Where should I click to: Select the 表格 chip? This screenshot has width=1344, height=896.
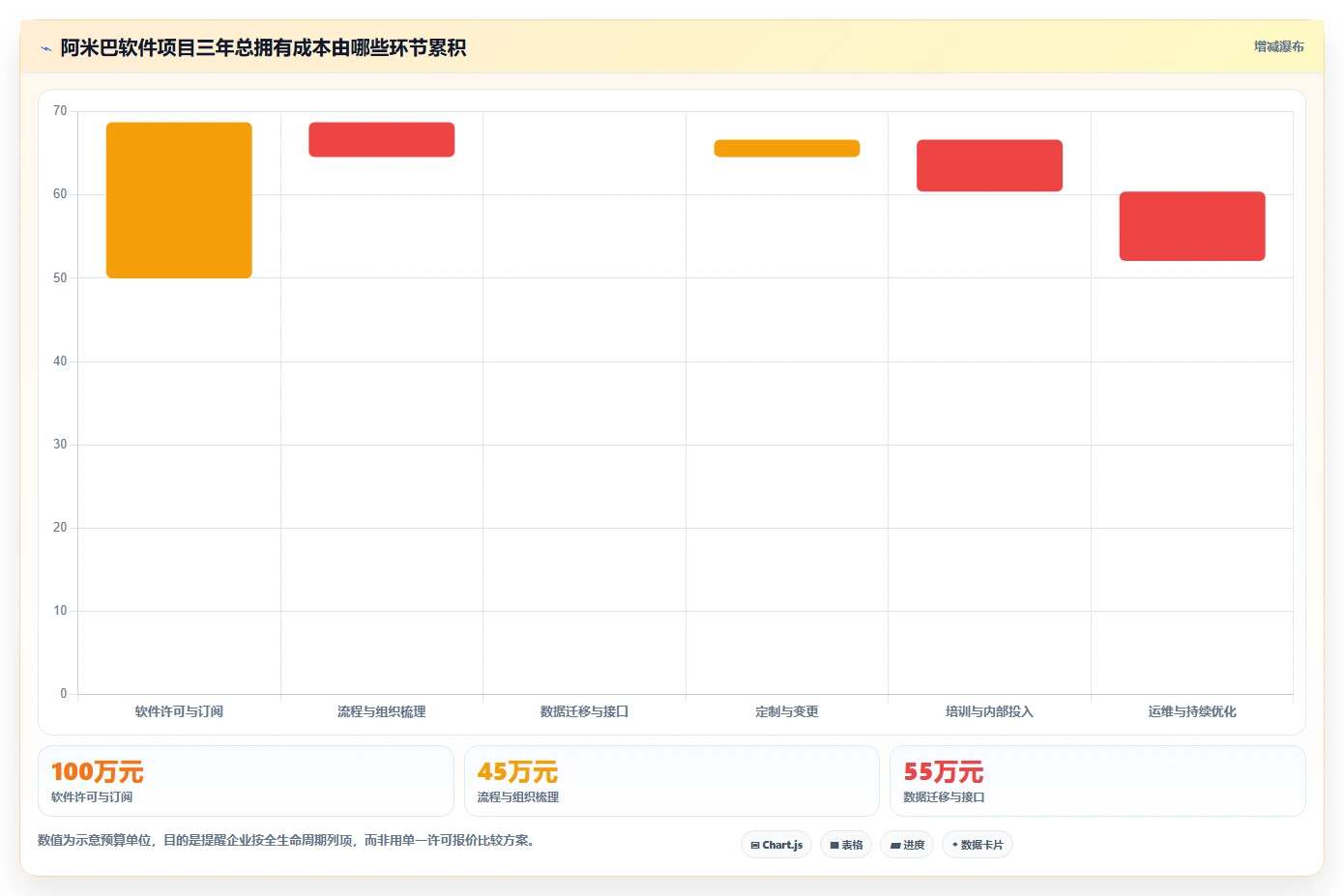tap(846, 845)
